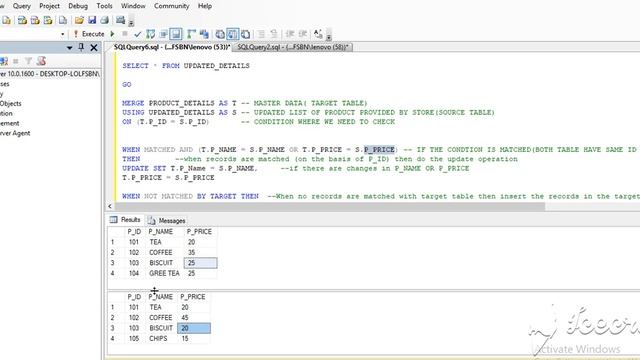Select price cell 45 for COFFEE

(194, 318)
